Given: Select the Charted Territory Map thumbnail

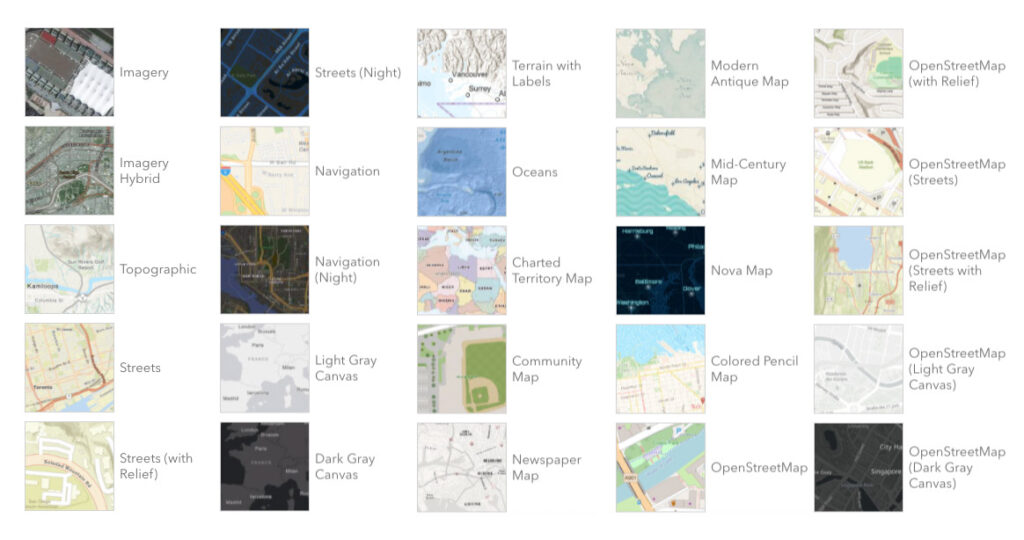Looking at the screenshot, I should pos(462,270).
